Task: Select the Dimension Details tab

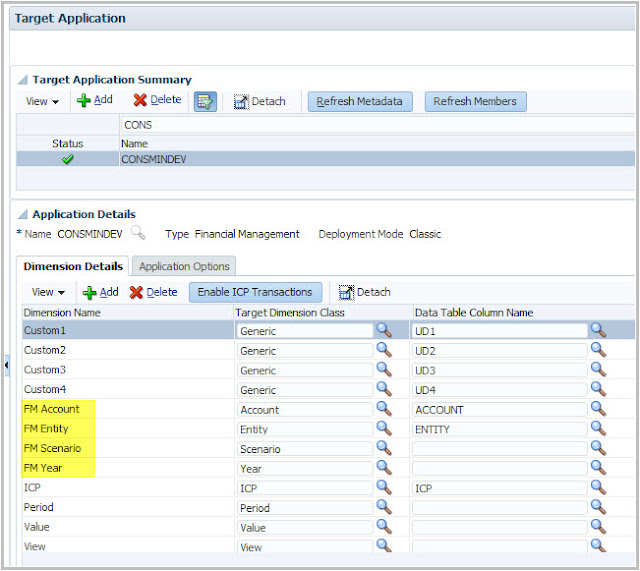Action: (73, 267)
